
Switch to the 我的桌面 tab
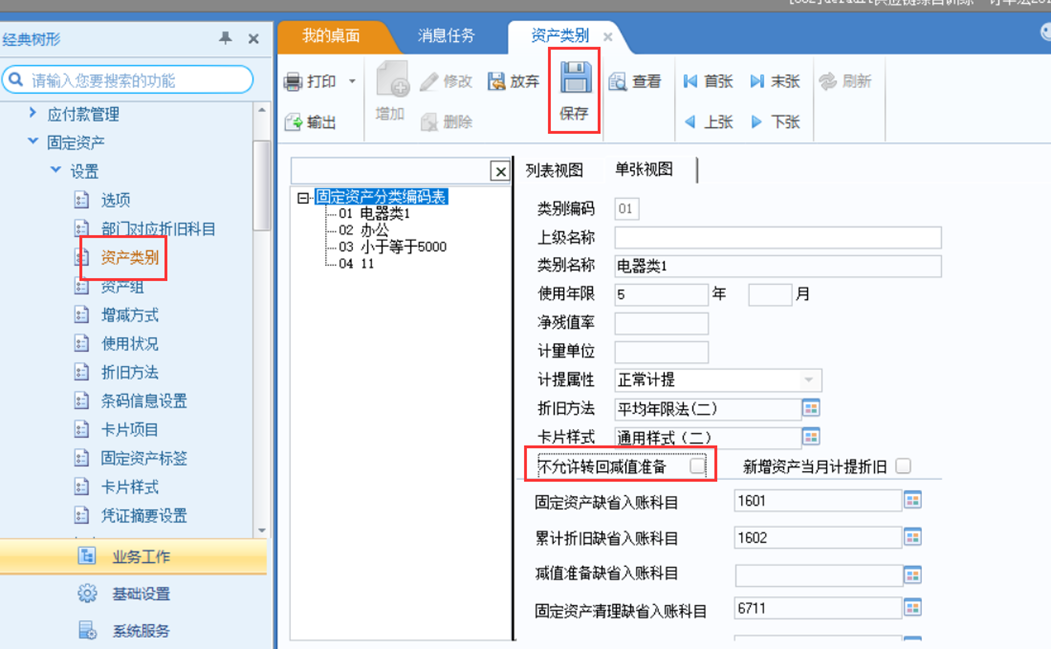[331, 36]
